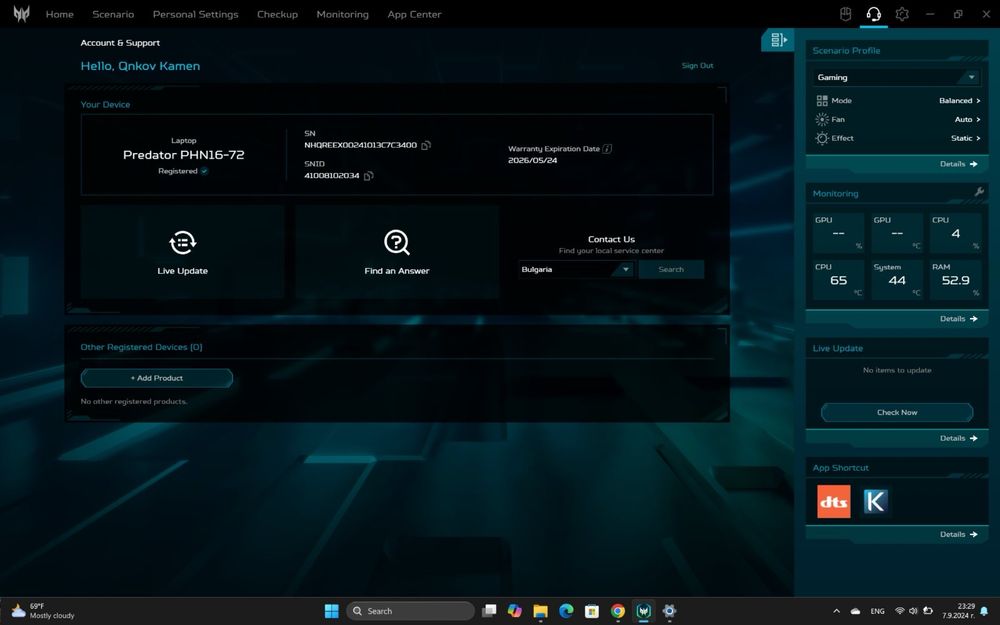Copy the SNID number
Screen dimensions: 1000x625
tap(369, 176)
